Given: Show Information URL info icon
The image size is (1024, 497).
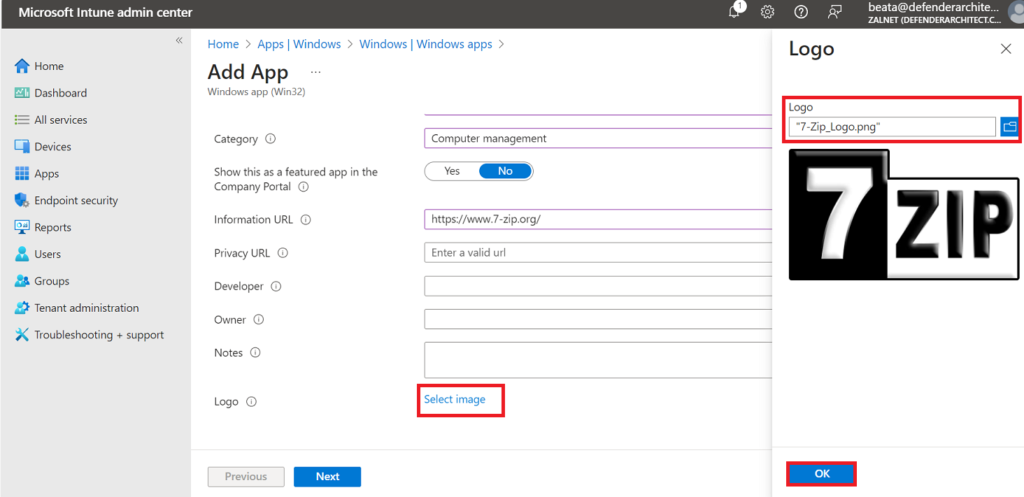Looking at the screenshot, I should (x=306, y=219).
